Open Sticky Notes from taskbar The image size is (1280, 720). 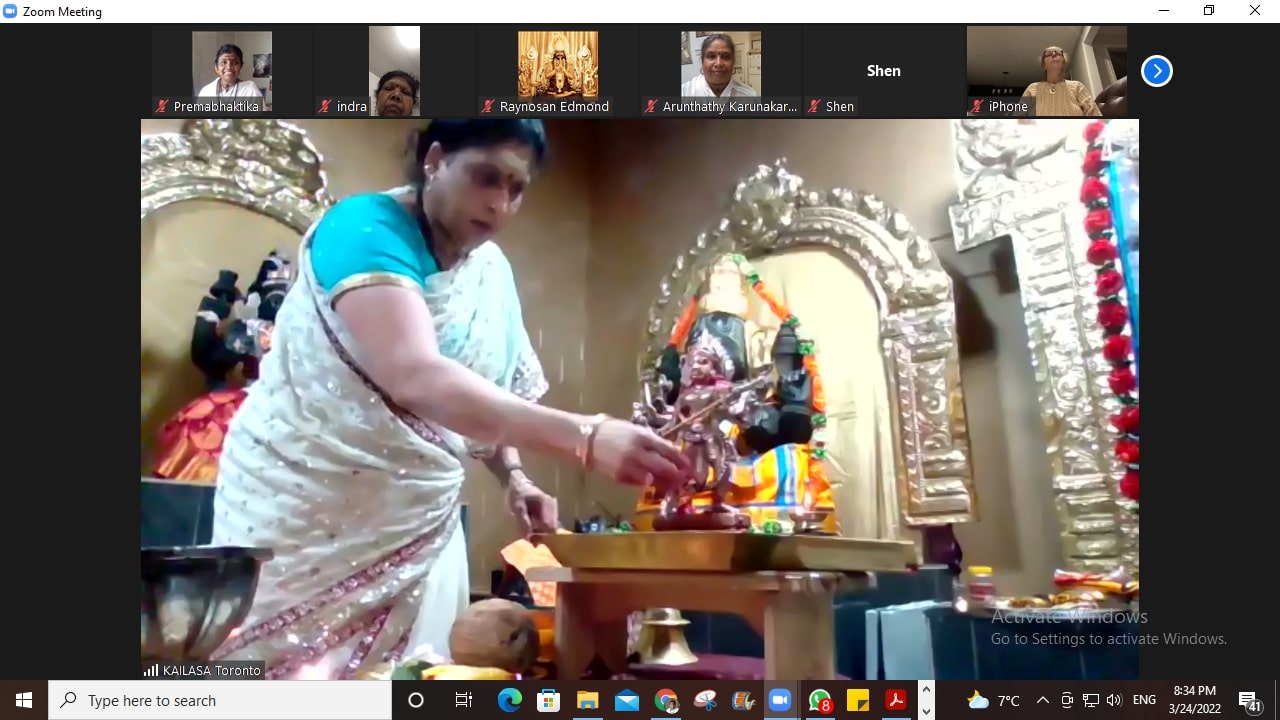(858, 700)
